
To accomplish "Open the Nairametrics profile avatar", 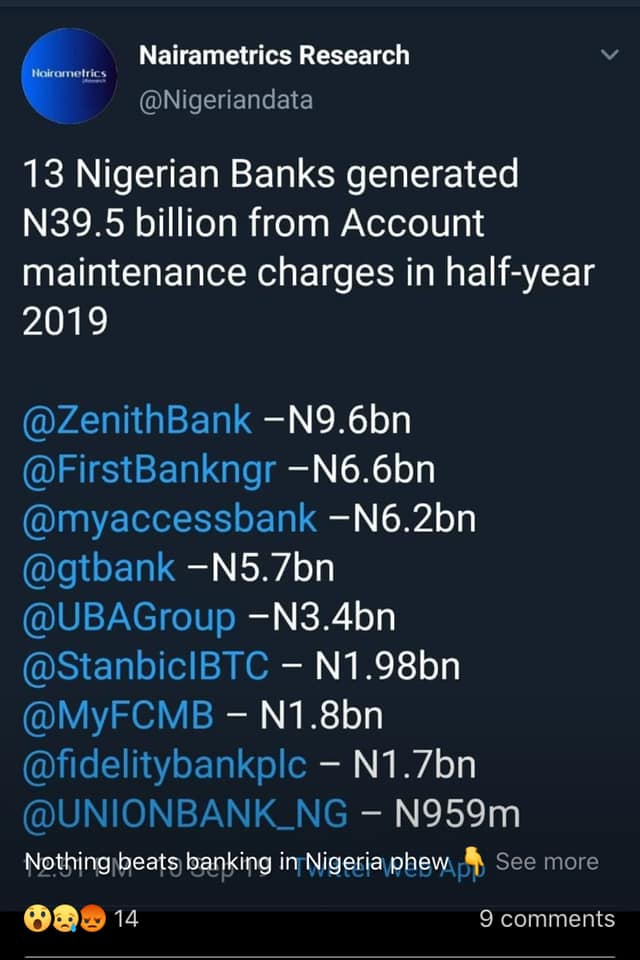I will [x=70, y=76].
